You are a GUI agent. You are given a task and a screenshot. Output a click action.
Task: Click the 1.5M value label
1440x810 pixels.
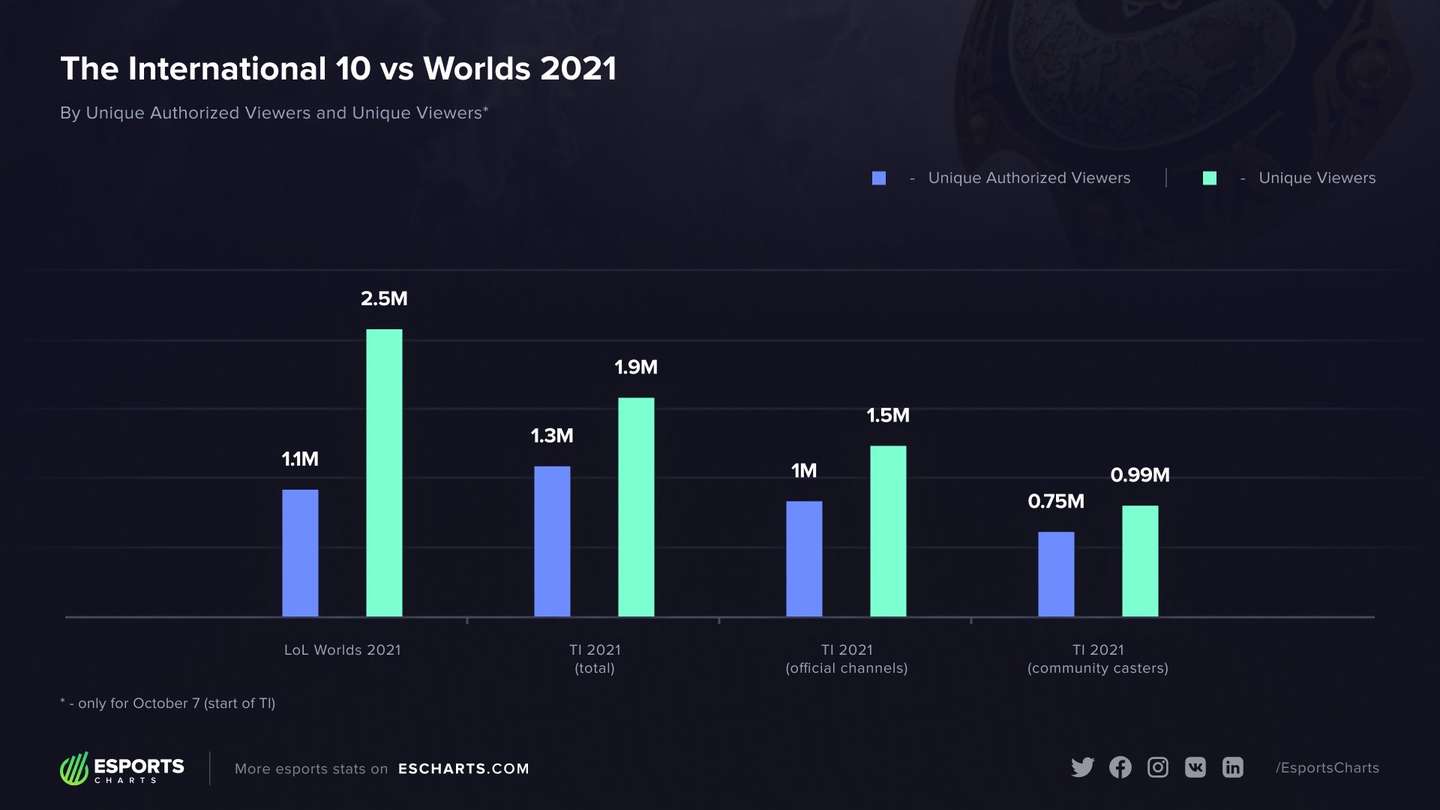coord(888,415)
